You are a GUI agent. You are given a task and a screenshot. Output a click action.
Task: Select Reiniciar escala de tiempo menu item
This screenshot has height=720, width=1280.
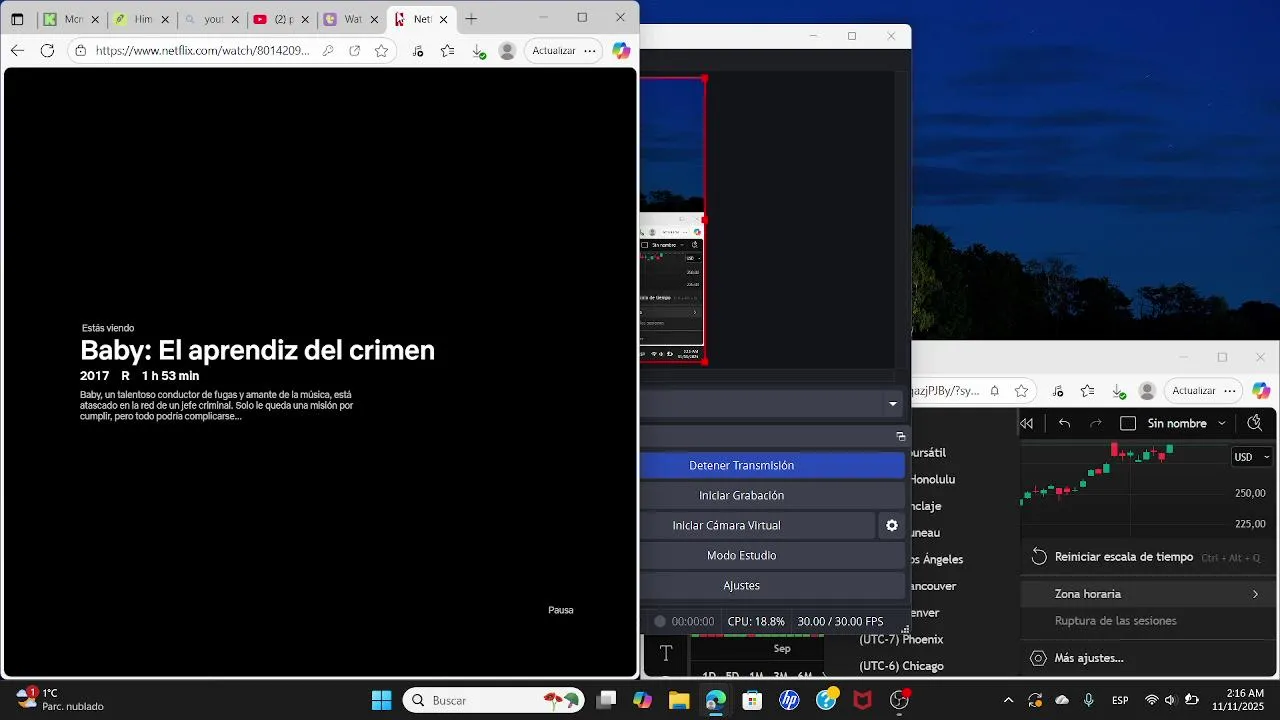pyautogui.click(x=1146, y=557)
